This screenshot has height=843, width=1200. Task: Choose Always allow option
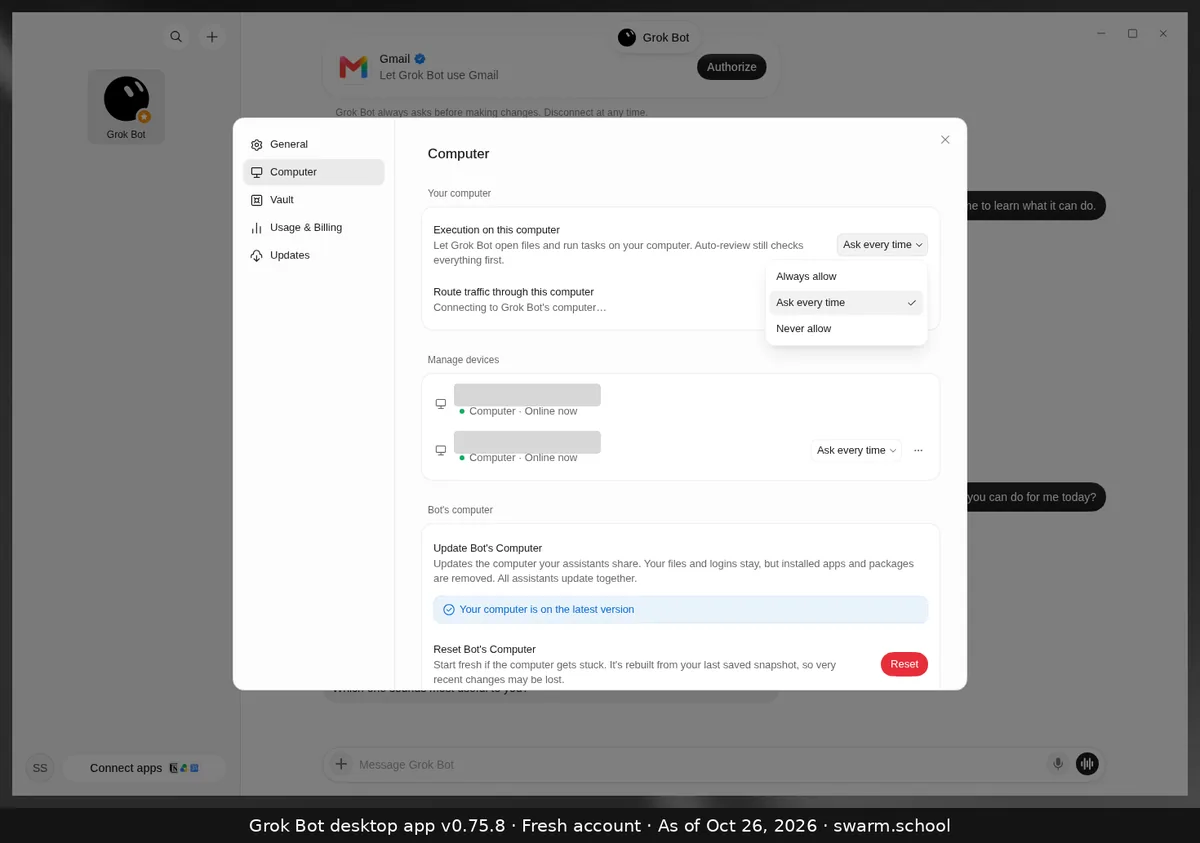point(846,276)
